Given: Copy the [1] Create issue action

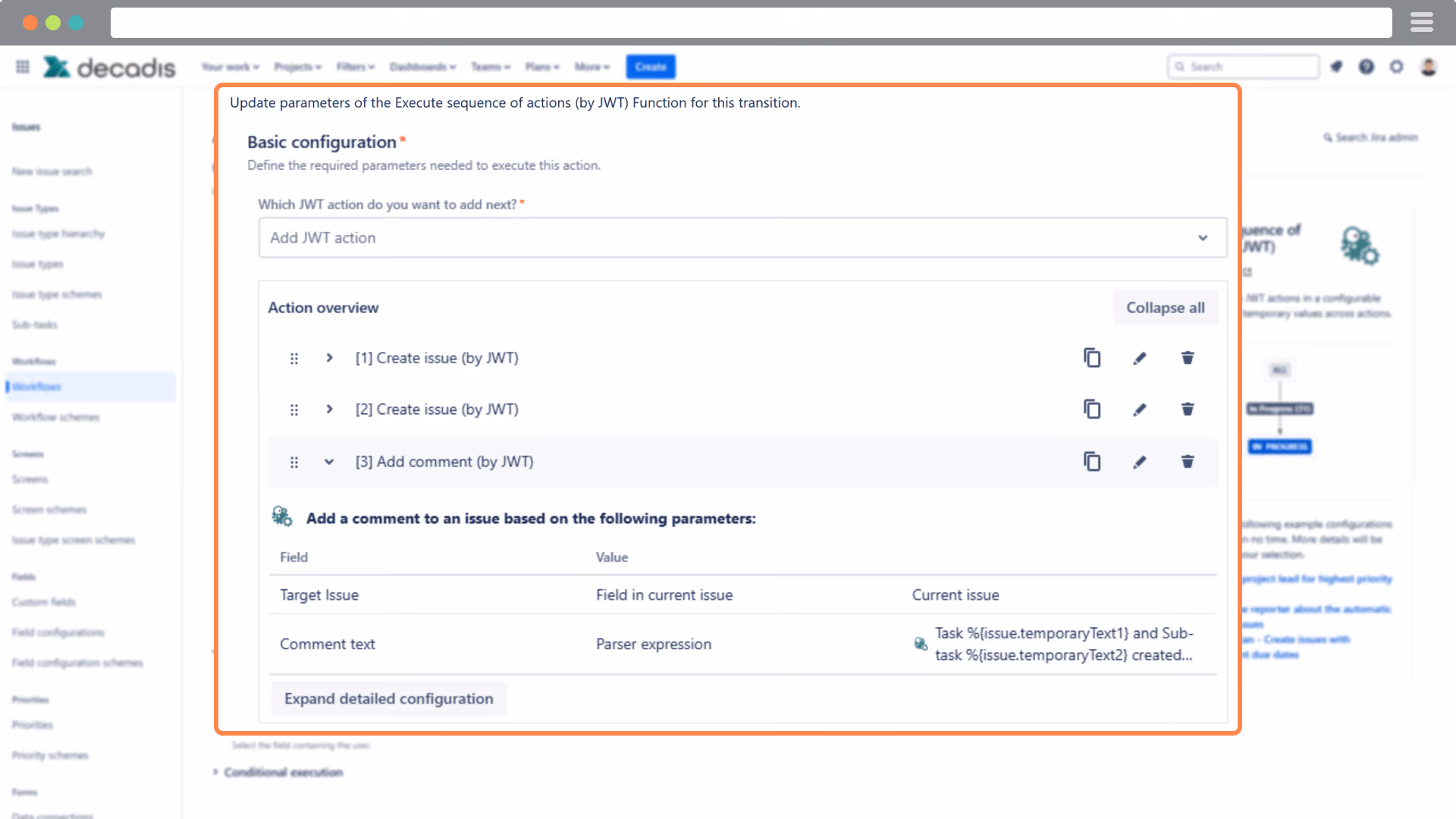Looking at the screenshot, I should (x=1092, y=358).
